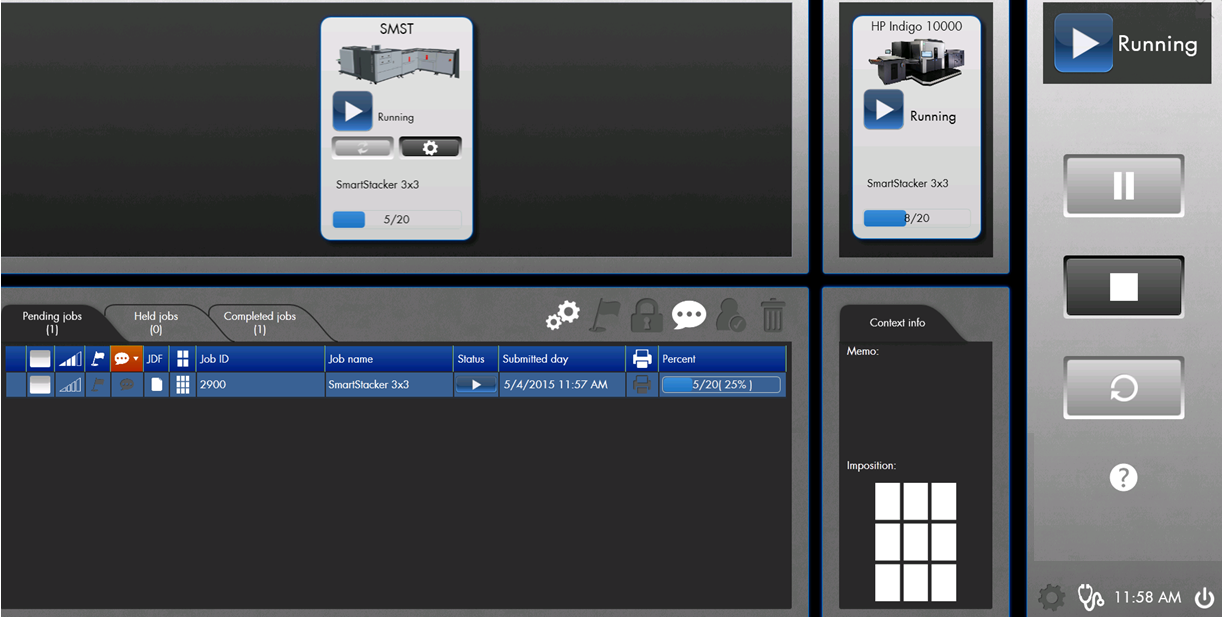Toggle the orange chat filter in the column header
1222x617 pixels.
point(124,358)
